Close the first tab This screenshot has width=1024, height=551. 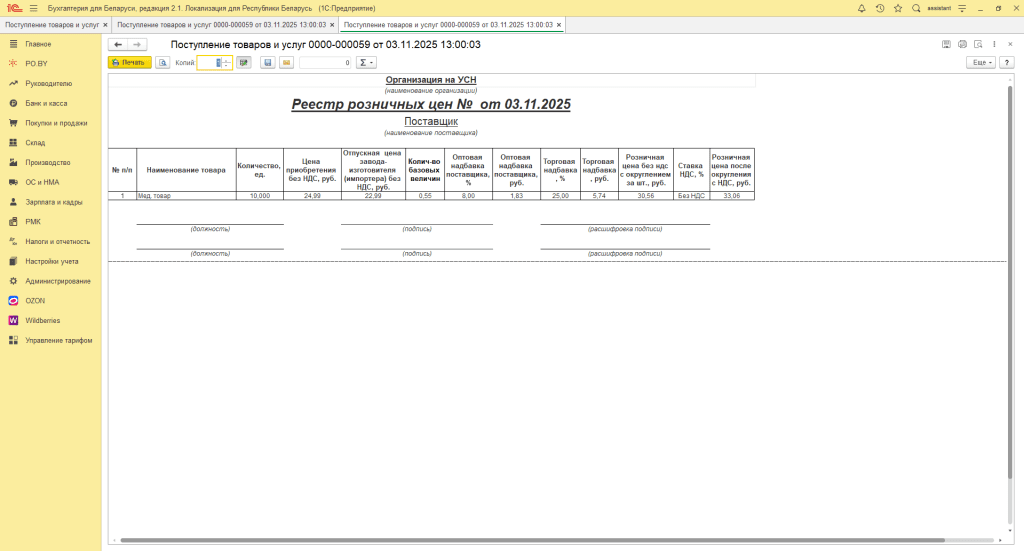point(105,25)
